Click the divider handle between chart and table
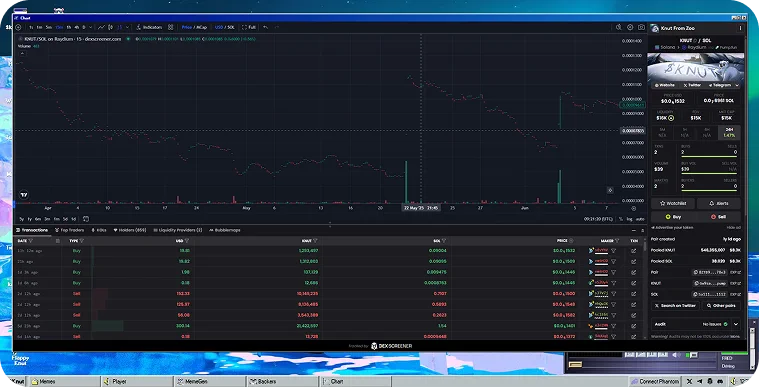 click(330, 225)
